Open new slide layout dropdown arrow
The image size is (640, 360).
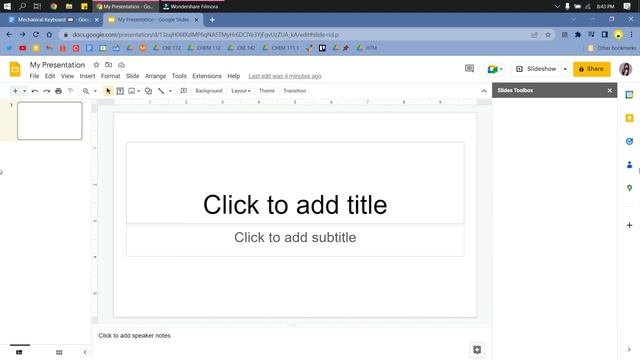pyautogui.click(x=24, y=91)
